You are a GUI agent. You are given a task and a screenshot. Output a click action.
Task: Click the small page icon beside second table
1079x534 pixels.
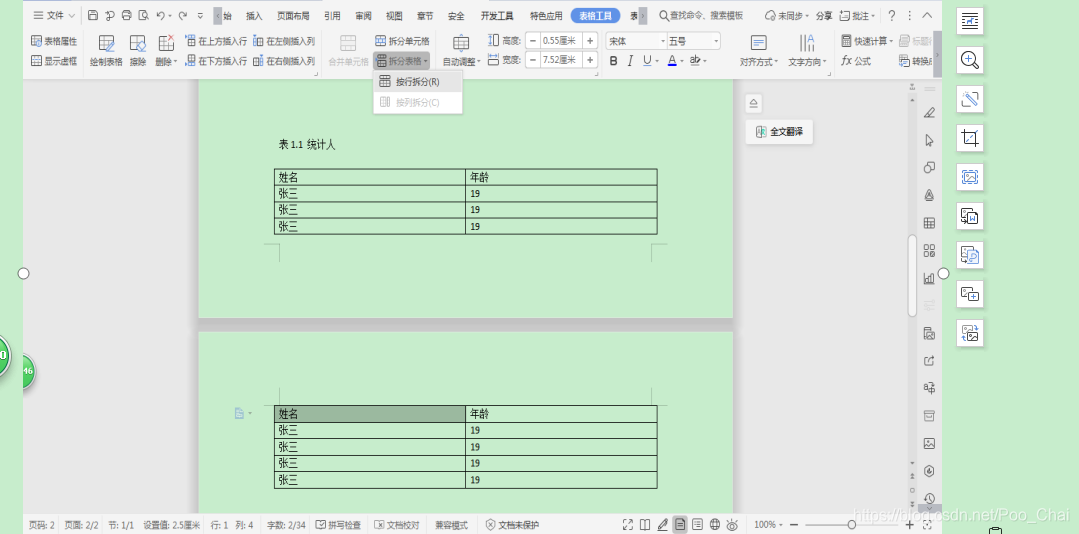coord(239,413)
